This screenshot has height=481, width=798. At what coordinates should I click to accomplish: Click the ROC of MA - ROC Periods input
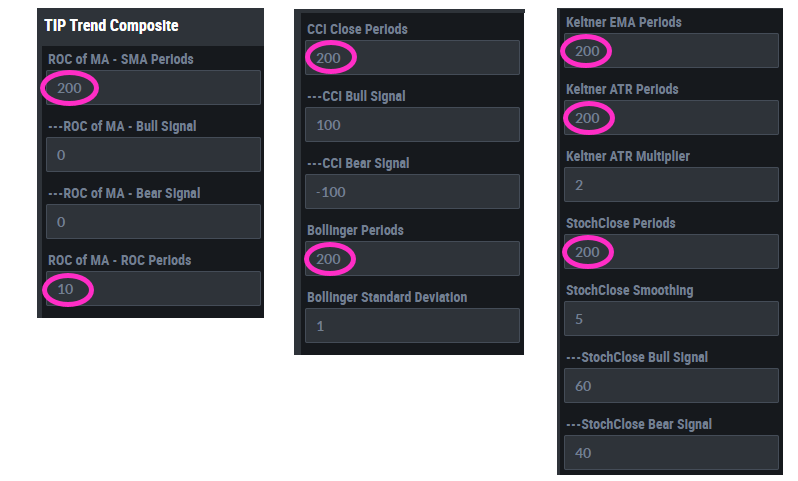pos(153,289)
